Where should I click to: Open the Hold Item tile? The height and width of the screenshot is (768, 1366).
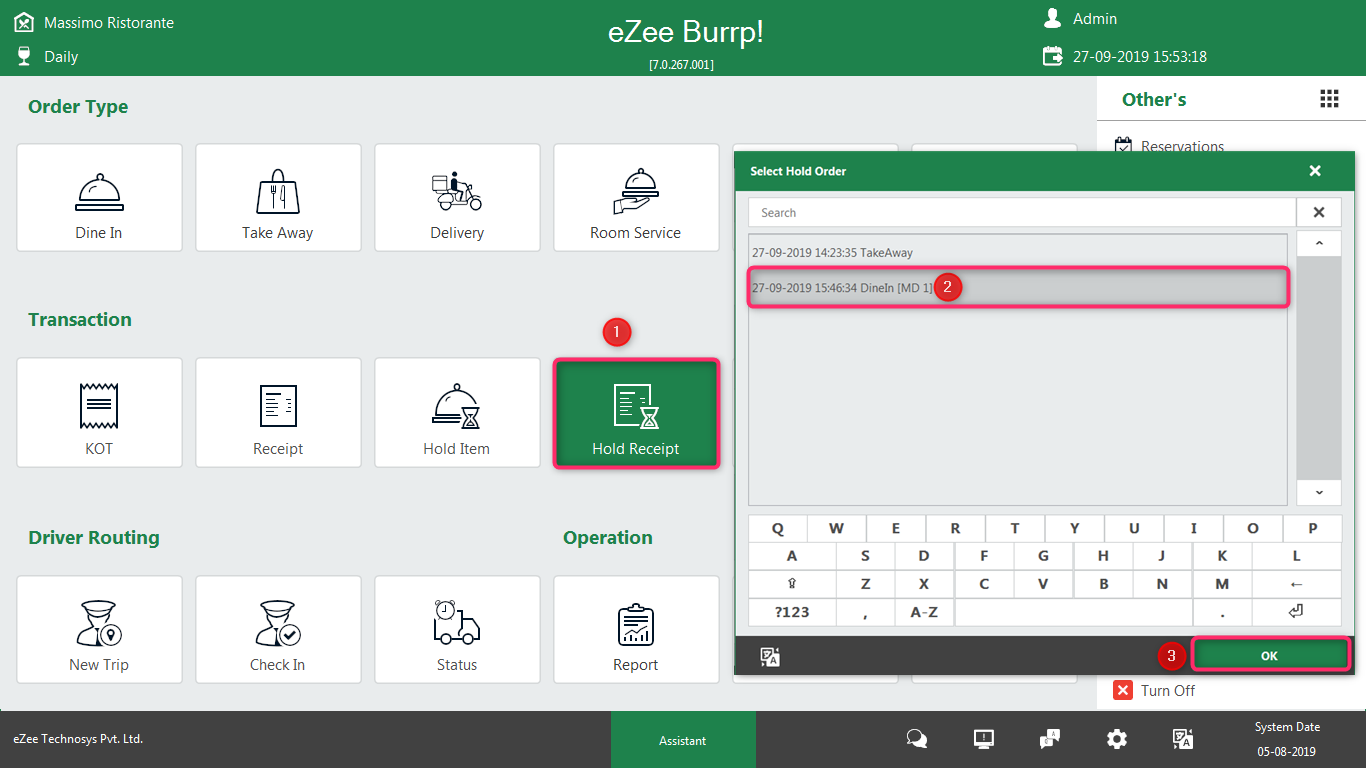click(457, 413)
